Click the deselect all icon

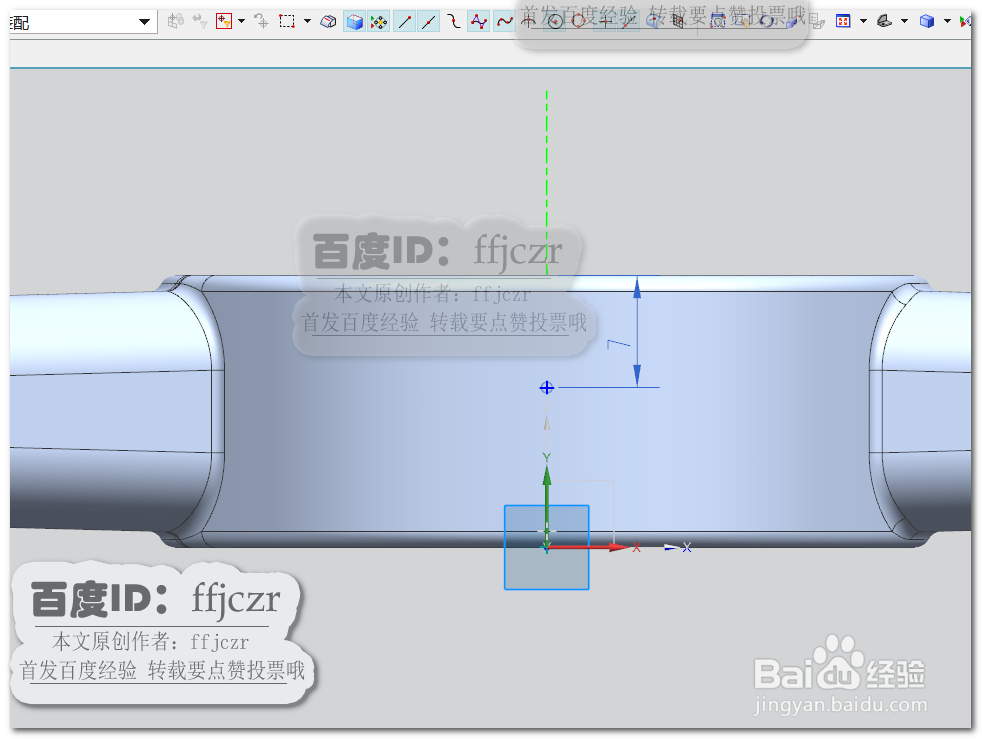261,21
